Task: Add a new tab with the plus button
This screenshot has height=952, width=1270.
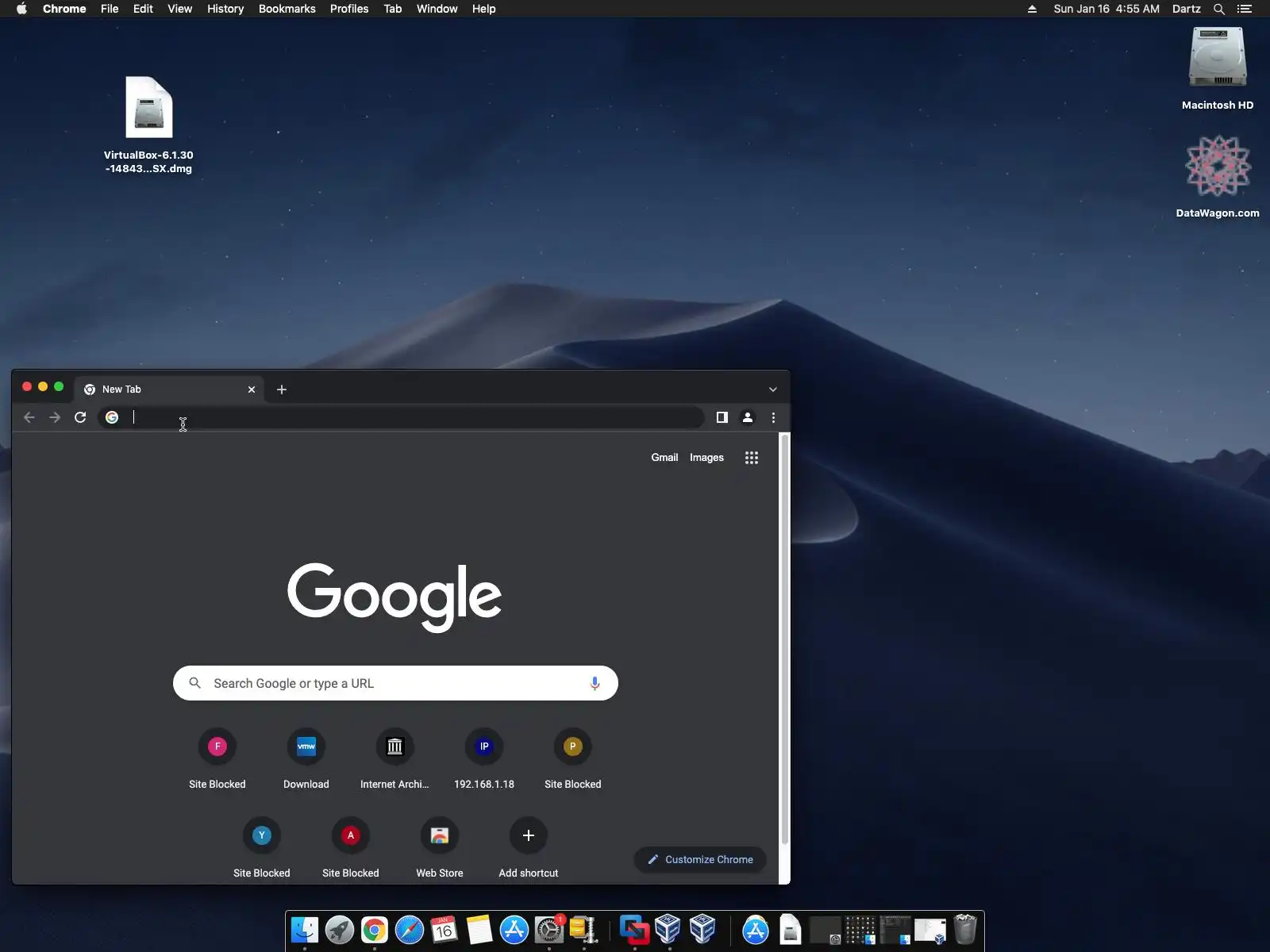Action: point(282,390)
